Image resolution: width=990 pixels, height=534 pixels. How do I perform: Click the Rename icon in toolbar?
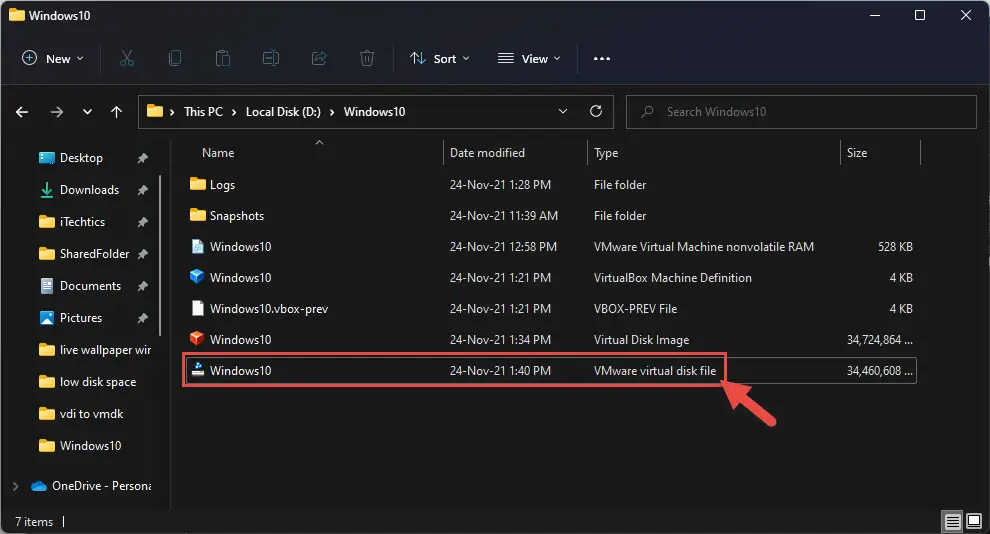point(271,59)
